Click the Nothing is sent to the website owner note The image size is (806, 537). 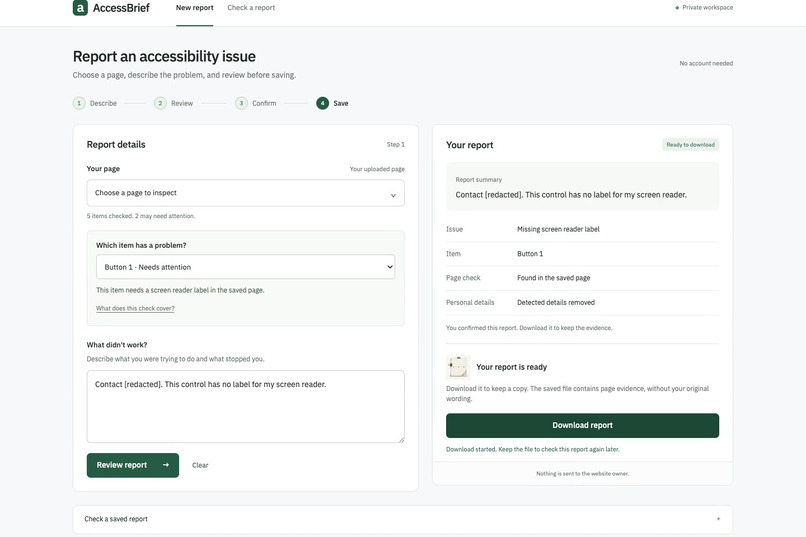click(582, 474)
